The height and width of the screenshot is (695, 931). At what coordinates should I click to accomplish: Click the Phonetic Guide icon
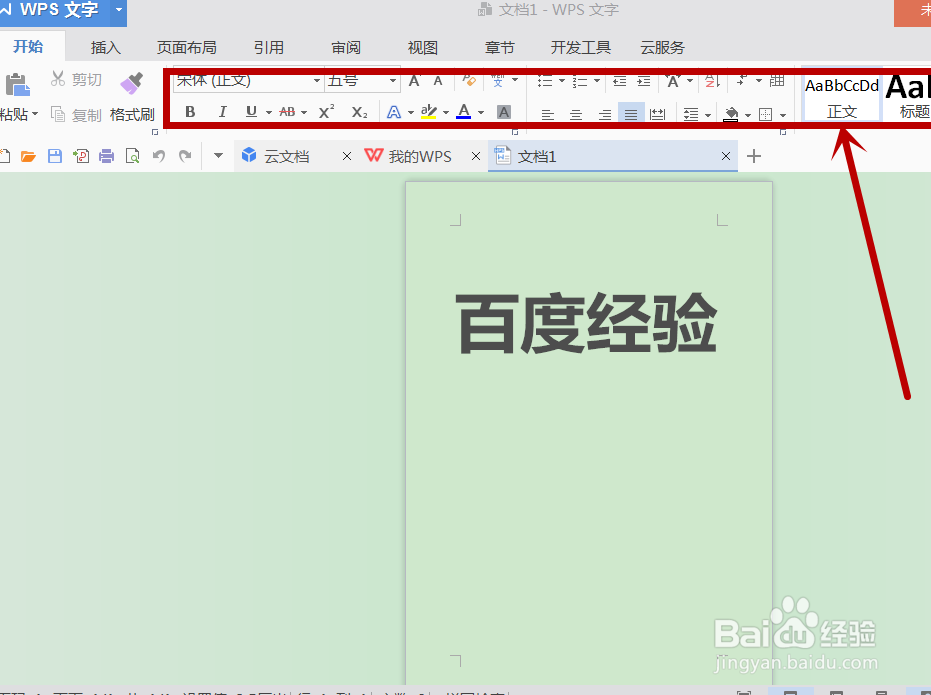coord(498,81)
